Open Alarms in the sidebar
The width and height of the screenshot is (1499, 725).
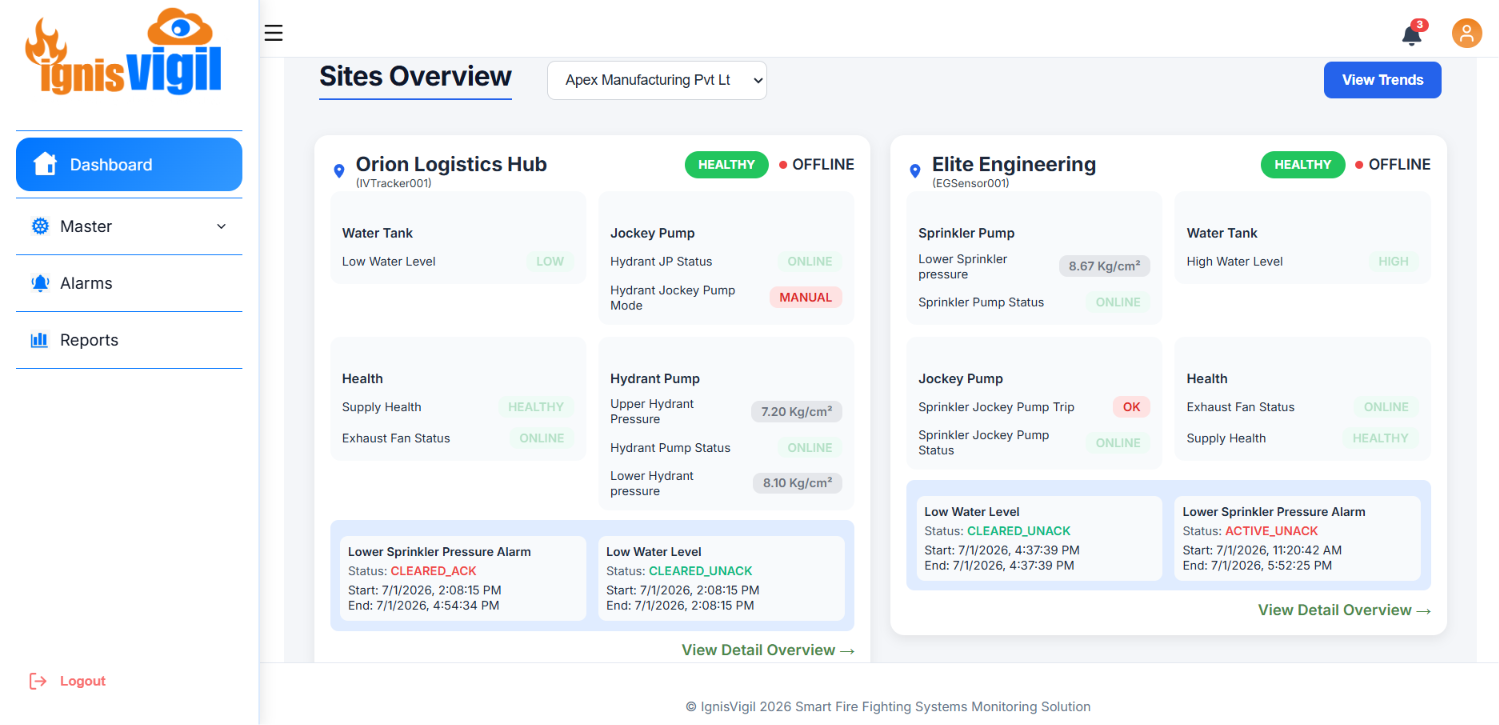[x=129, y=283]
